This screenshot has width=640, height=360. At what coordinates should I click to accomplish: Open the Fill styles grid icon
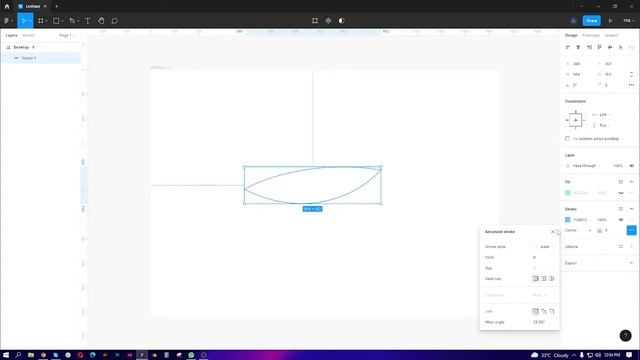pos(620,182)
